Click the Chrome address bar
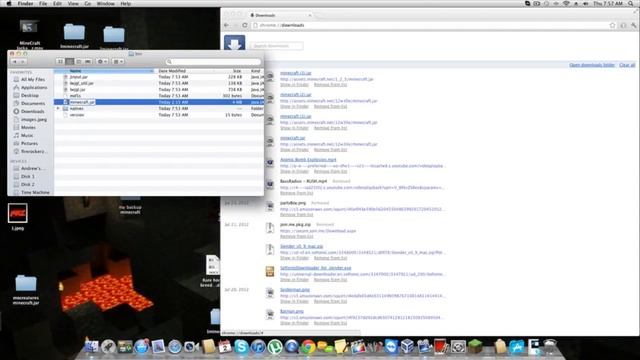 coord(433,25)
